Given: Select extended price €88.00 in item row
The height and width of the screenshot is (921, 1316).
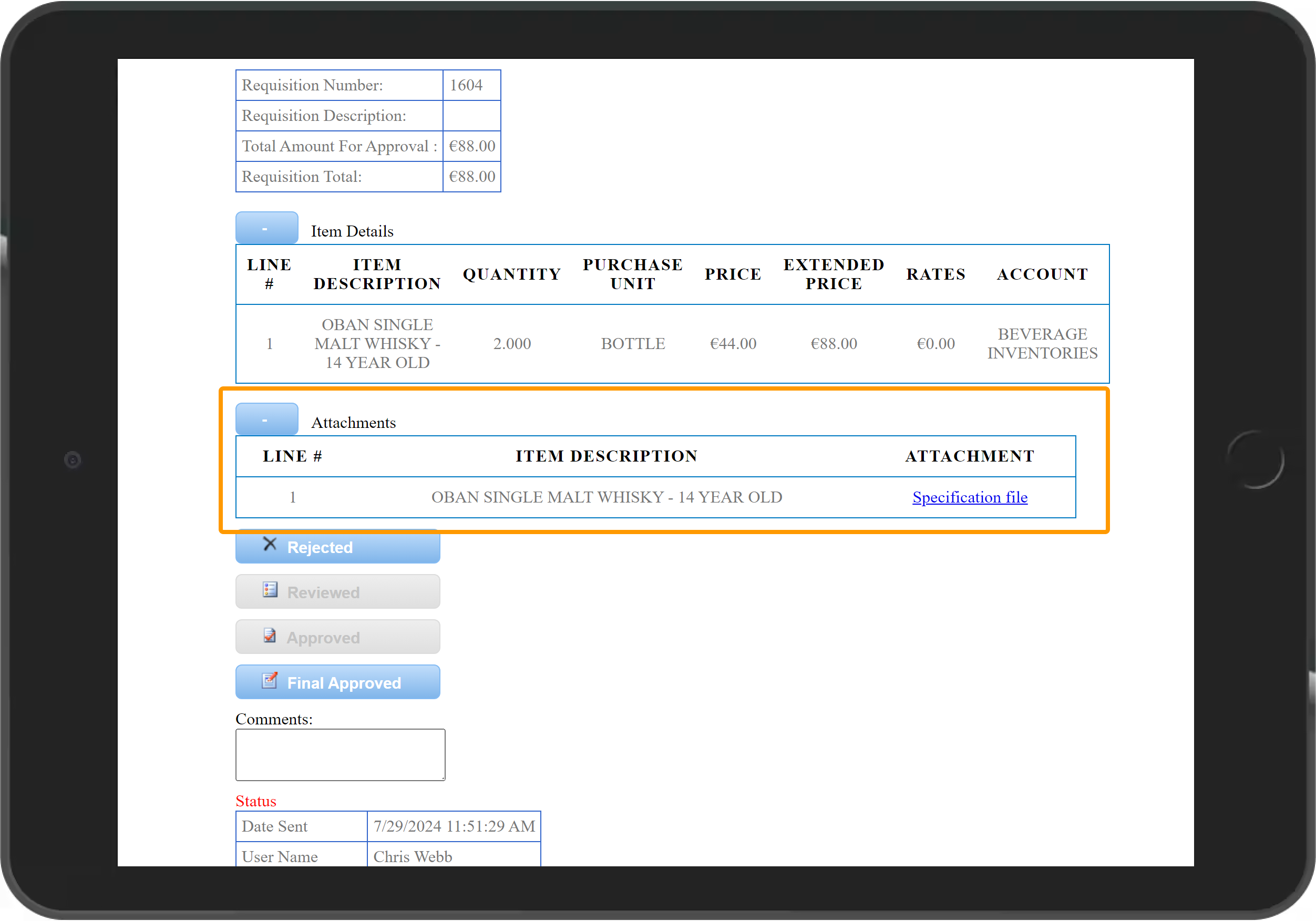Looking at the screenshot, I should pos(835,344).
